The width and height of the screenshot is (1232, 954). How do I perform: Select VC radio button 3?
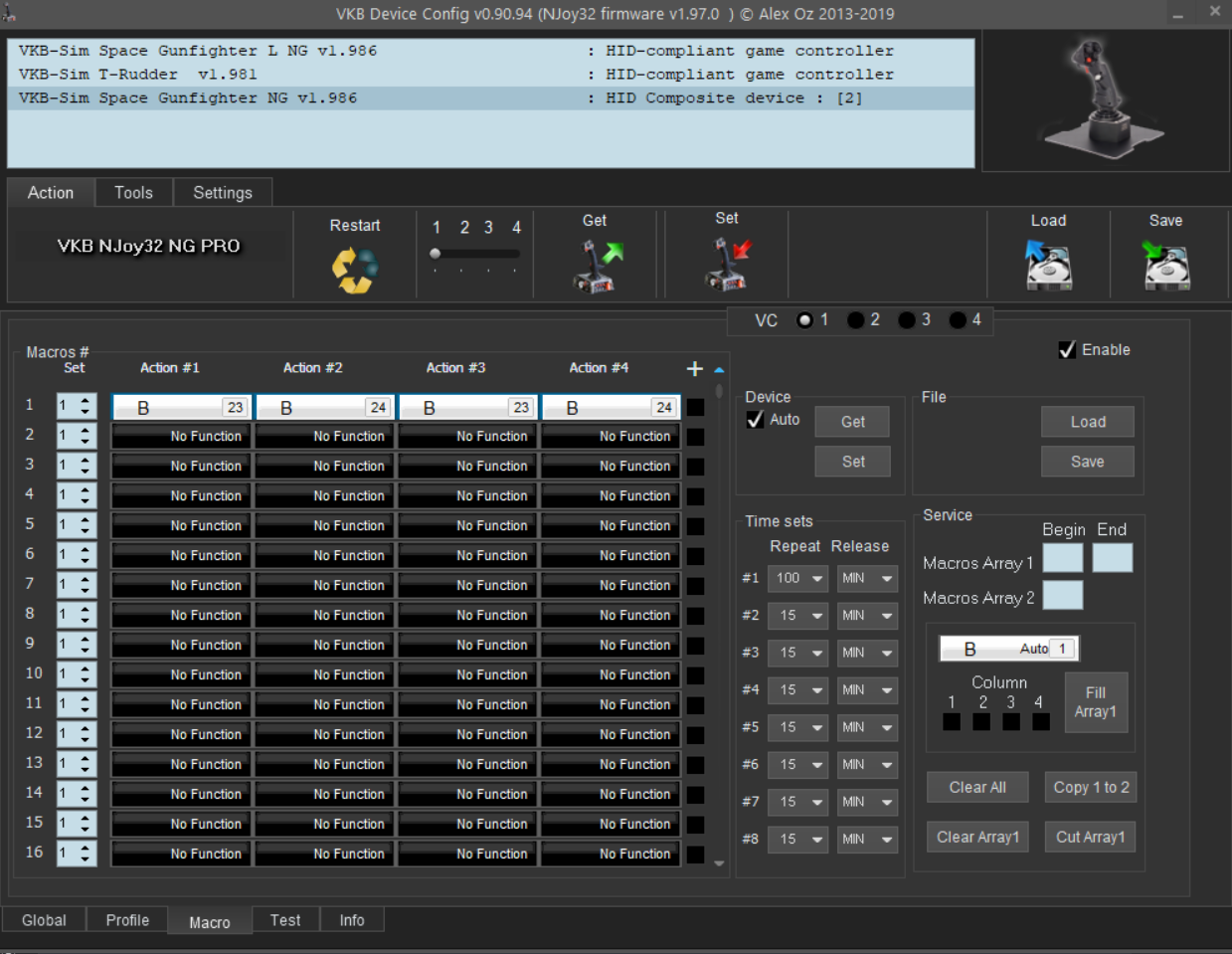click(x=906, y=320)
